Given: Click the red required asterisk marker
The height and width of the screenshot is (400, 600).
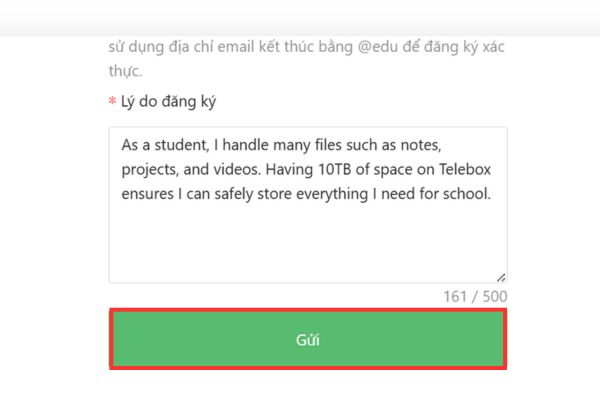Looking at the screenshot, I should 112,101.
